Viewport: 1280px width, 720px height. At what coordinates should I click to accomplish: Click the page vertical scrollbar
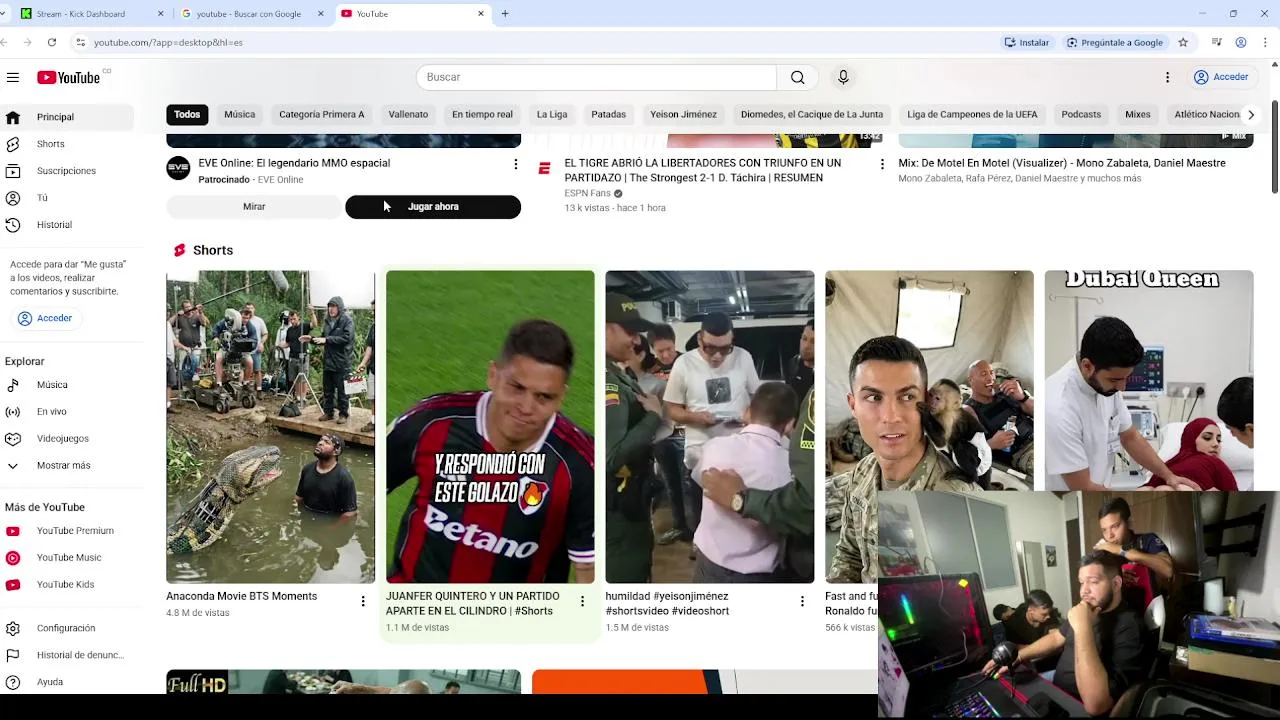1274,147
